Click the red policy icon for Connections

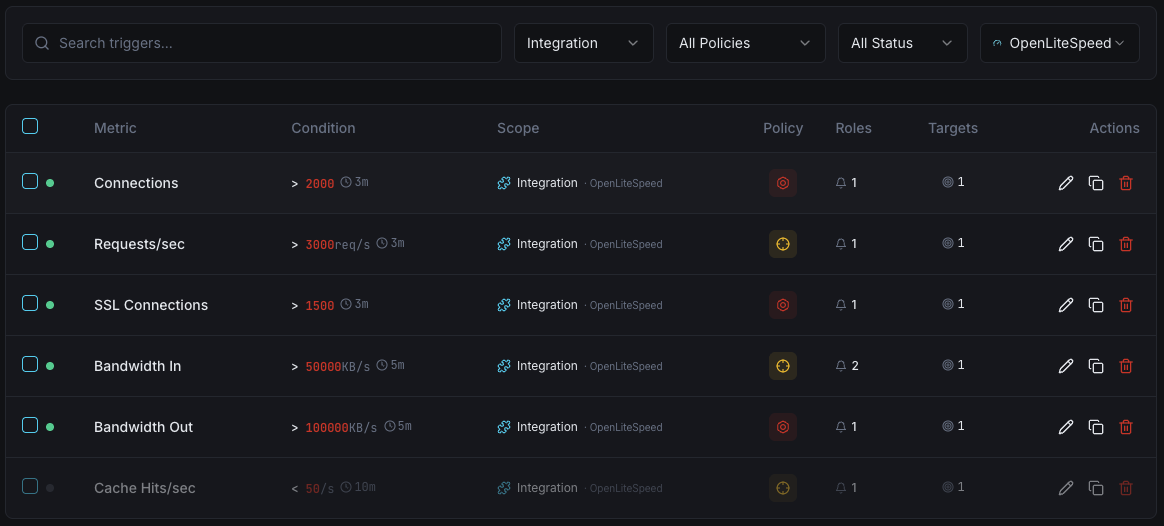coord(782,183)
